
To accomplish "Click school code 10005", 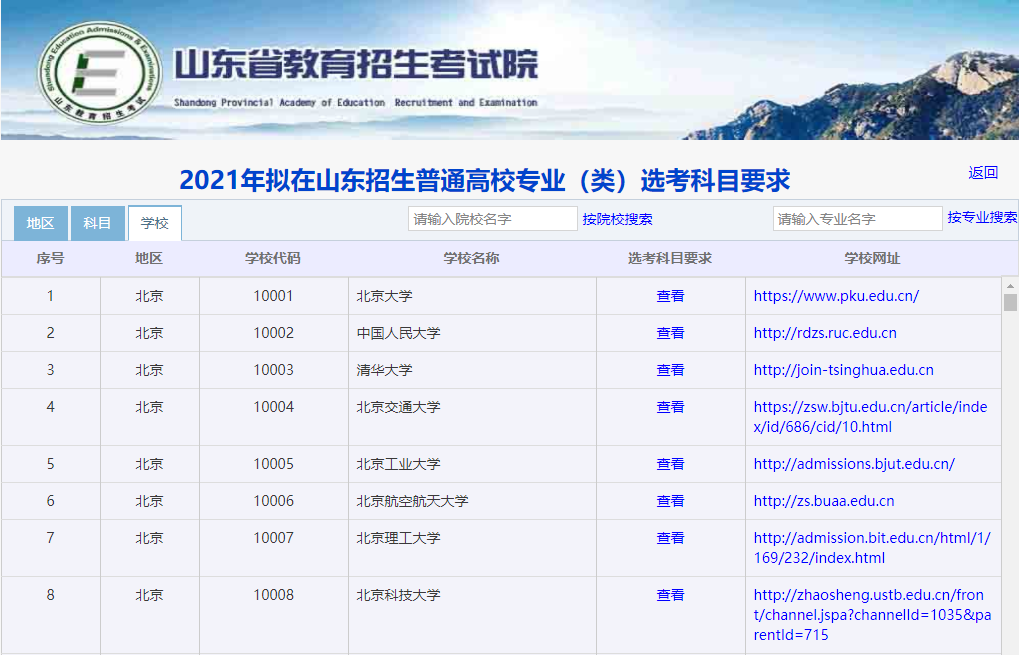I will (274, 464).
